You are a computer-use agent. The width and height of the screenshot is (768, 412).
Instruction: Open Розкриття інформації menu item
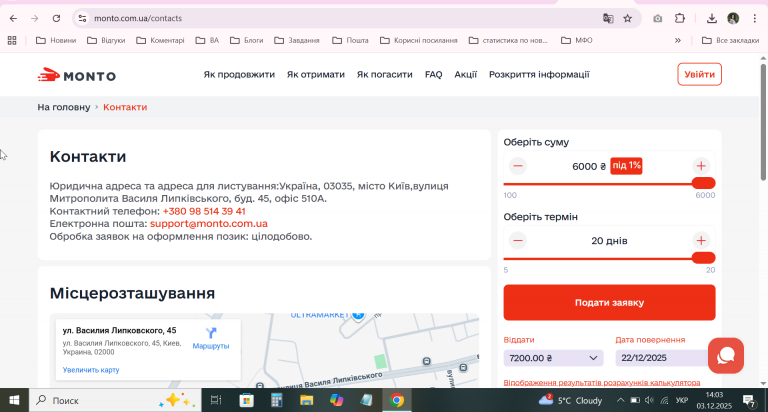(539, 74)
